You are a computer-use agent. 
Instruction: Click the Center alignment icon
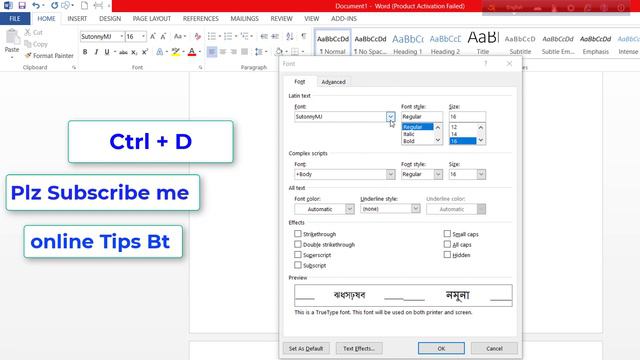[223, 52]
